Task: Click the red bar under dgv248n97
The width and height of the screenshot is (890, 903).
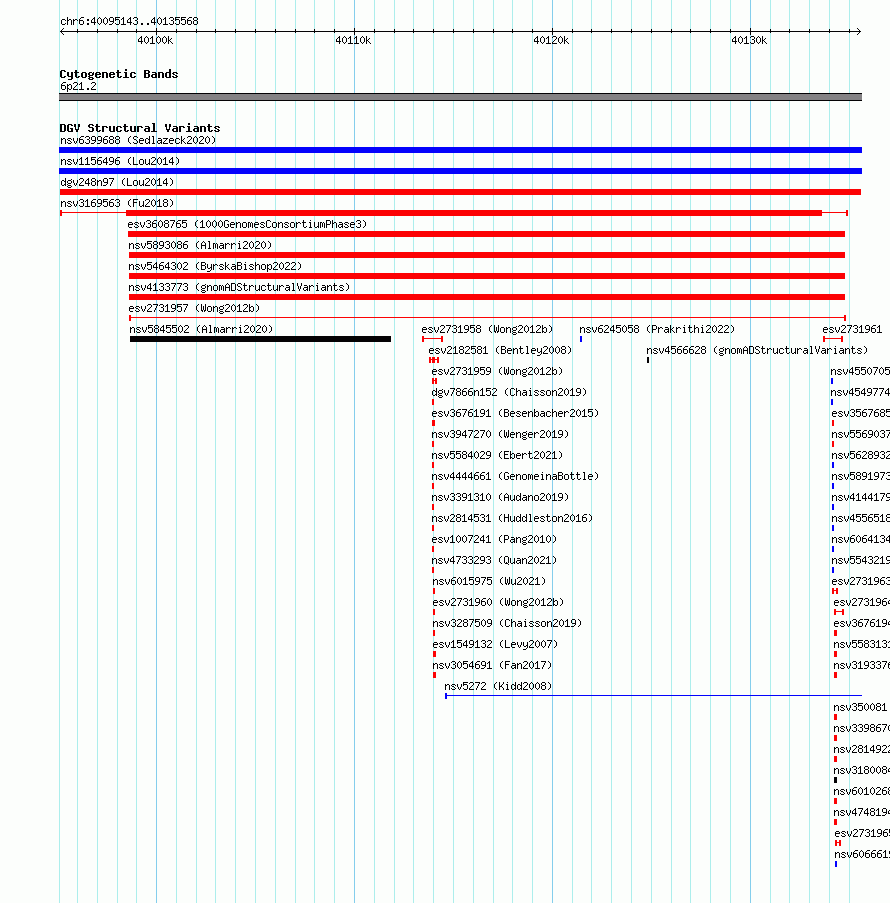Action: pyautogui.click(x=460, y=192)
